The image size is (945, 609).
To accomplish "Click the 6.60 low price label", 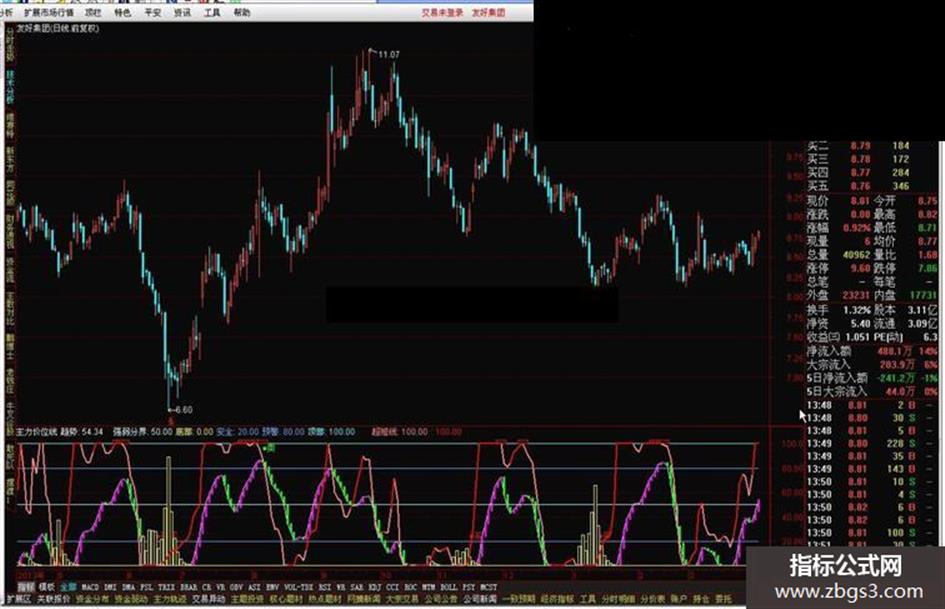I will point(184,409).
